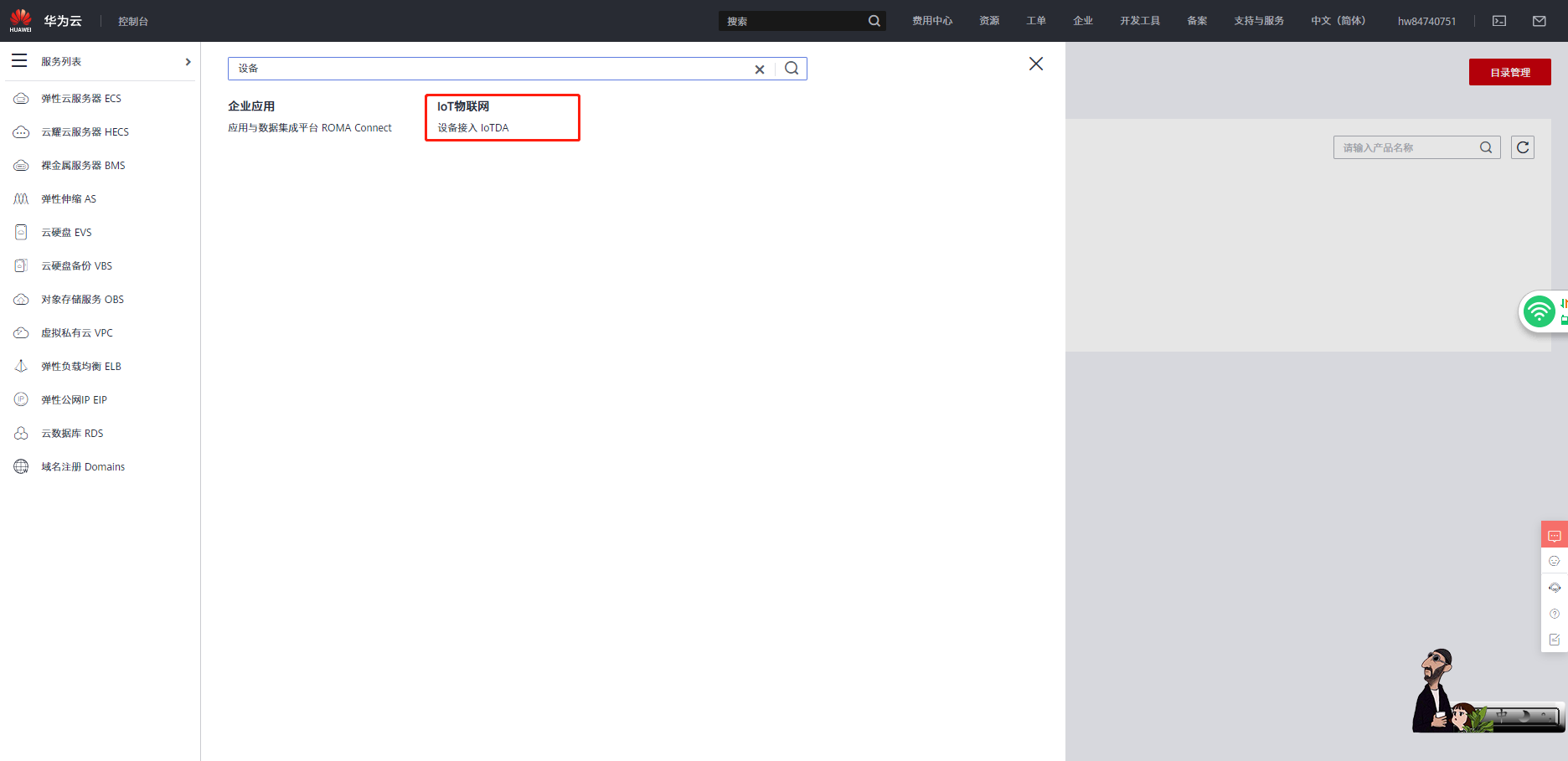Click the IoT物联网 category heading
Viewport: 1568px width, 761px height.
click(463, 106)
